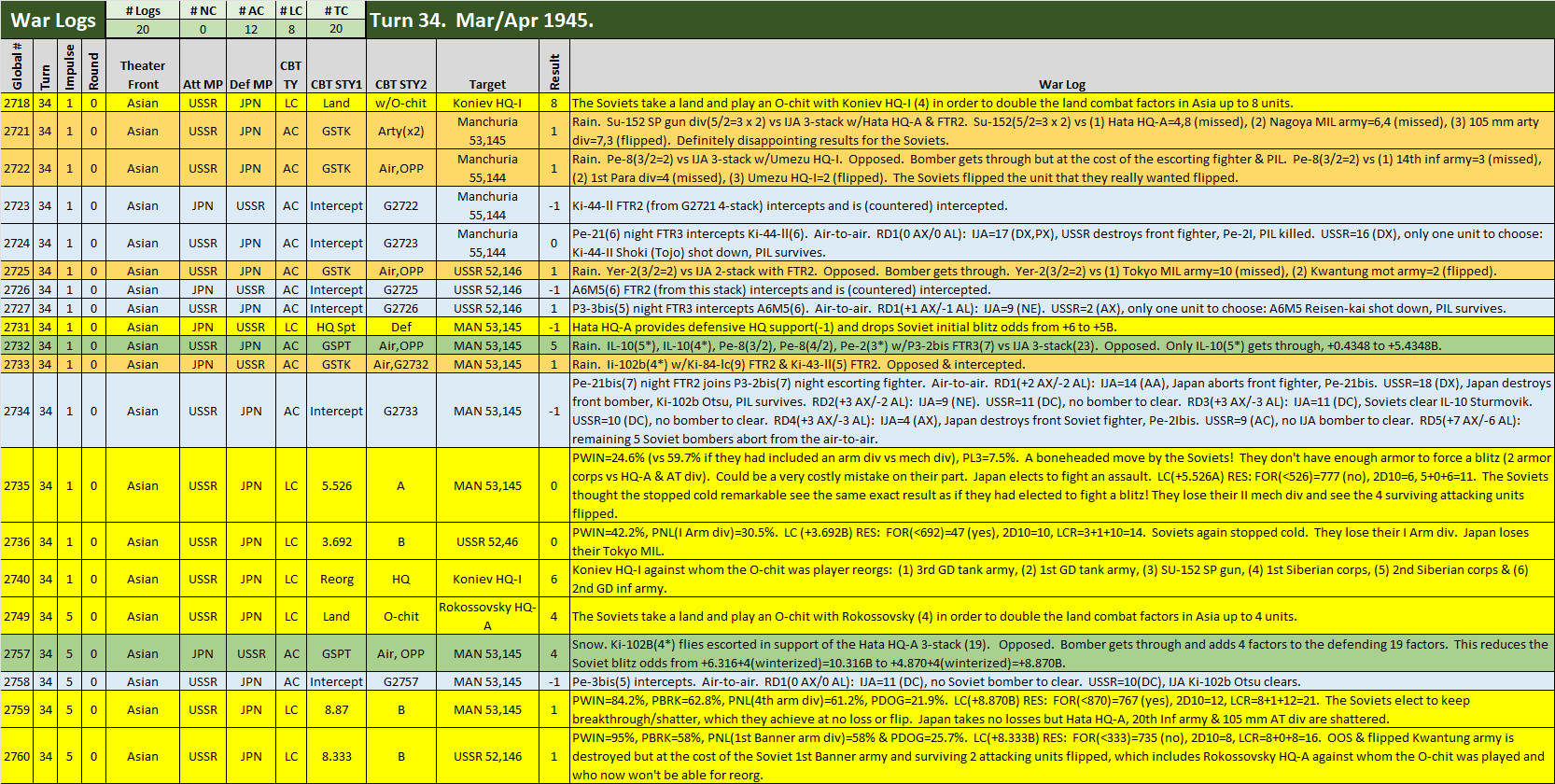Image resolution: width=1555 pixels, height=784 pixels.
Task: Select the "Air,G2732" cell
Action: click(x=401, y=364)
